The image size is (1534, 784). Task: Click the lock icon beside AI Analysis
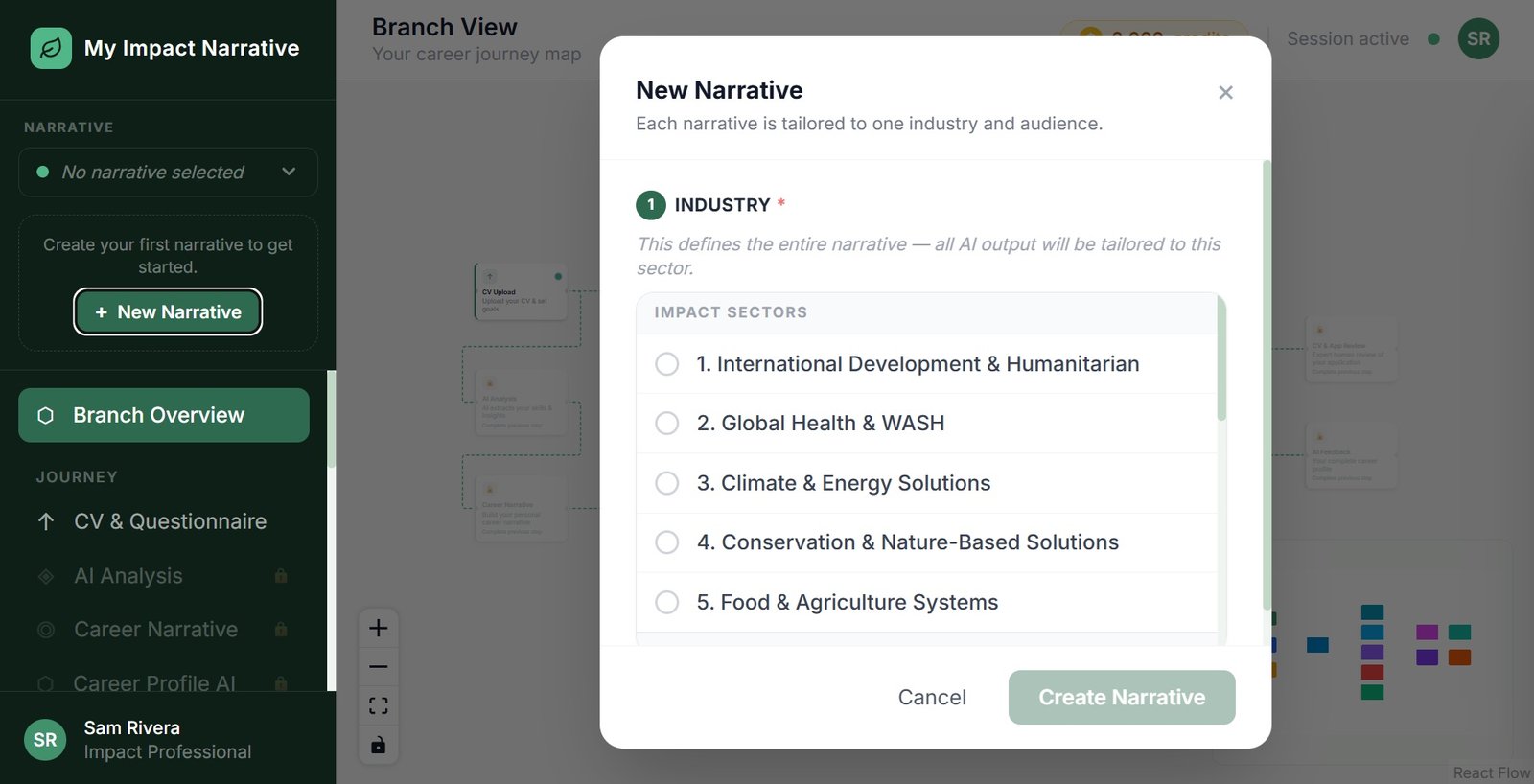click(281, 576)
